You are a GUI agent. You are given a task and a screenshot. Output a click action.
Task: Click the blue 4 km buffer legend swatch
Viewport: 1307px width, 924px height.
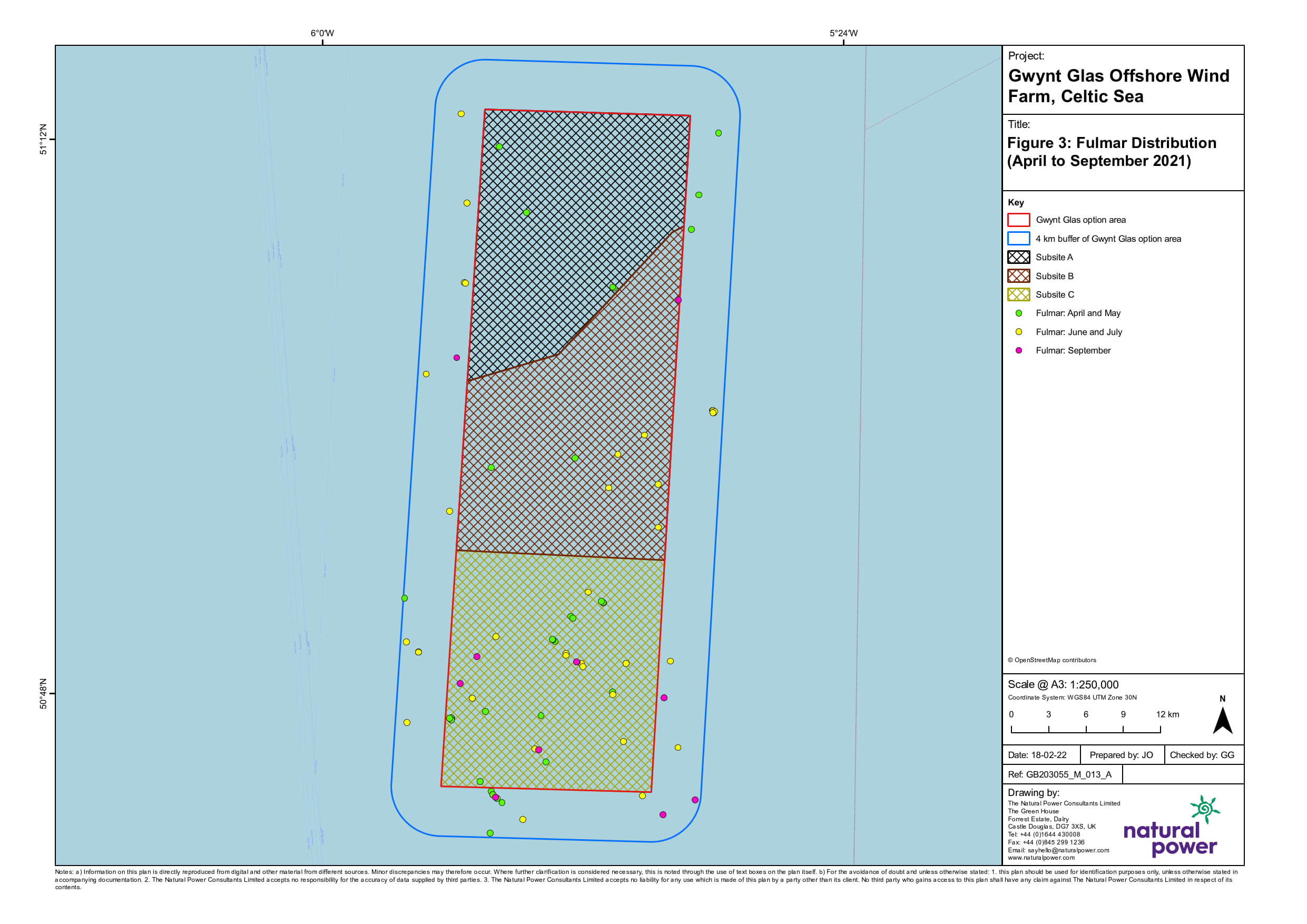1018,239
